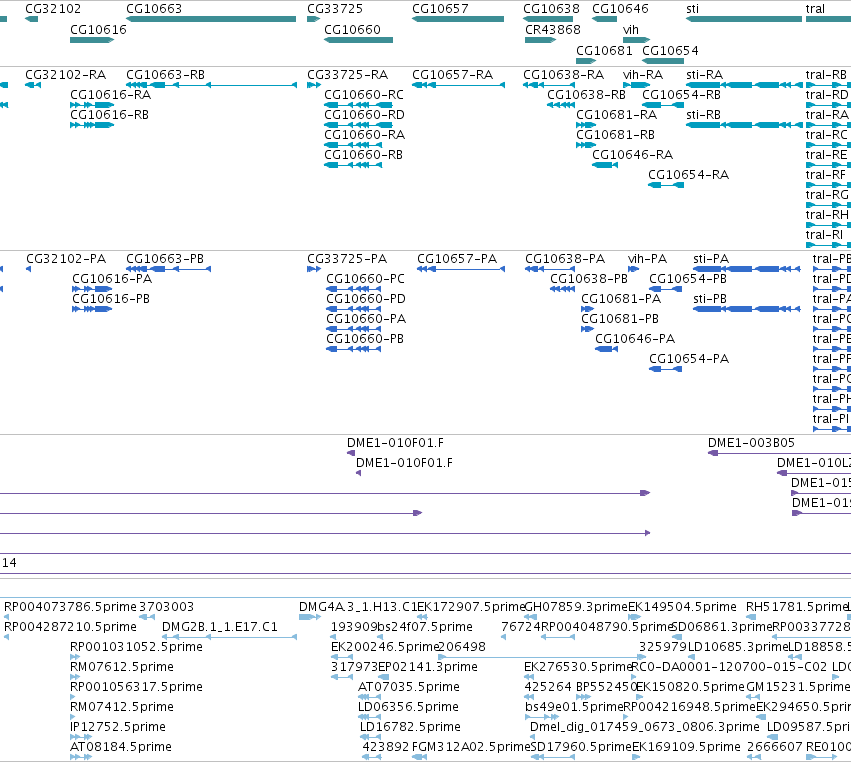
Task: Click the sti gene label
Action: 693,9
